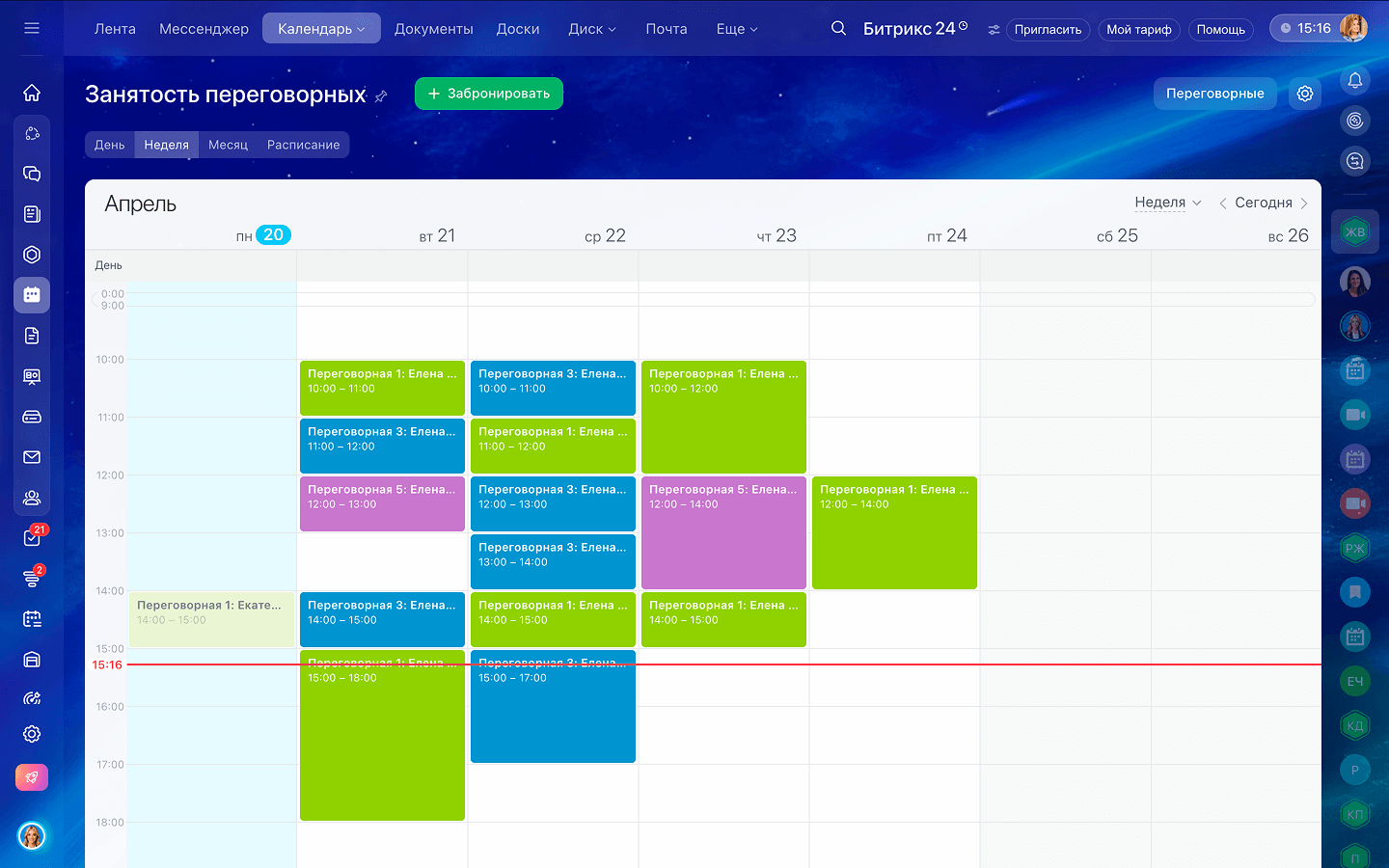Jump to Сегодня in calendar
Image resolution: width=1389 pixels, height=868 pixels.
tap(1264, 203)
